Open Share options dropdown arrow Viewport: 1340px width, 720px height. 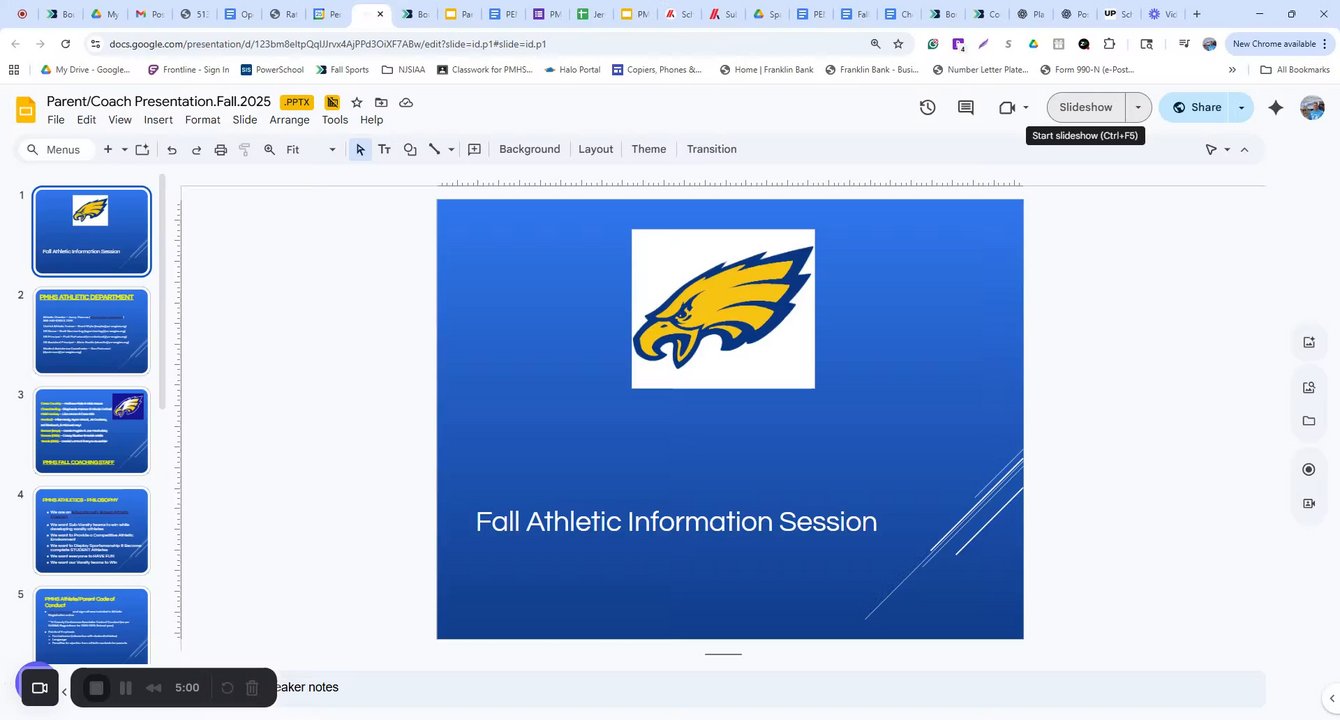click(1241, 107)
